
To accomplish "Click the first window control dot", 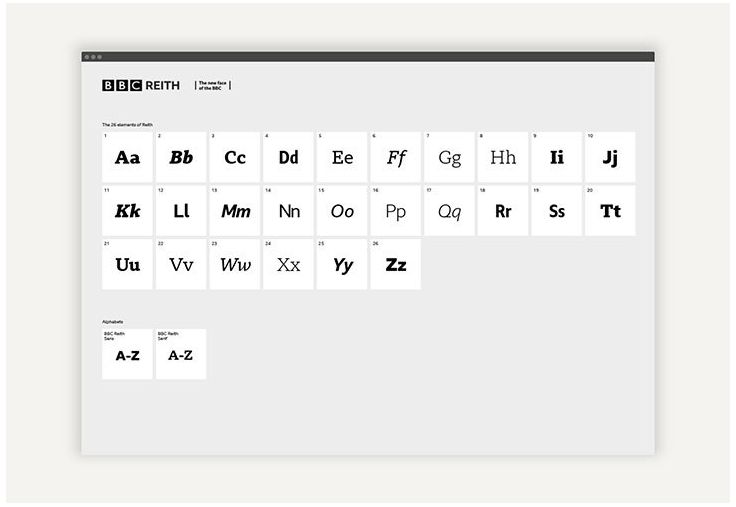I will pos(88,57).
